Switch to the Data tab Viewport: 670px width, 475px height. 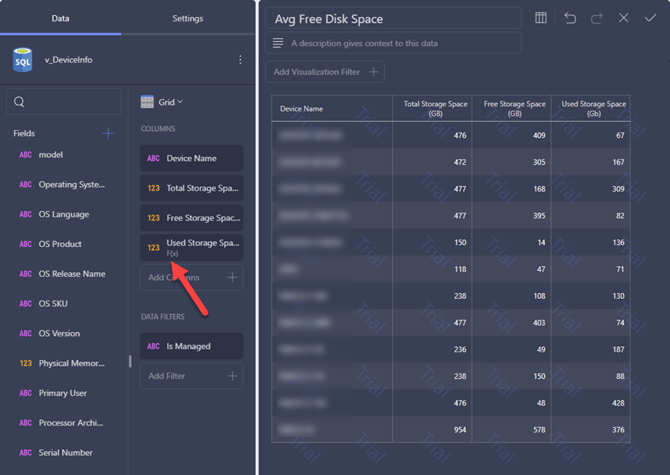click(x=60, y=18)
